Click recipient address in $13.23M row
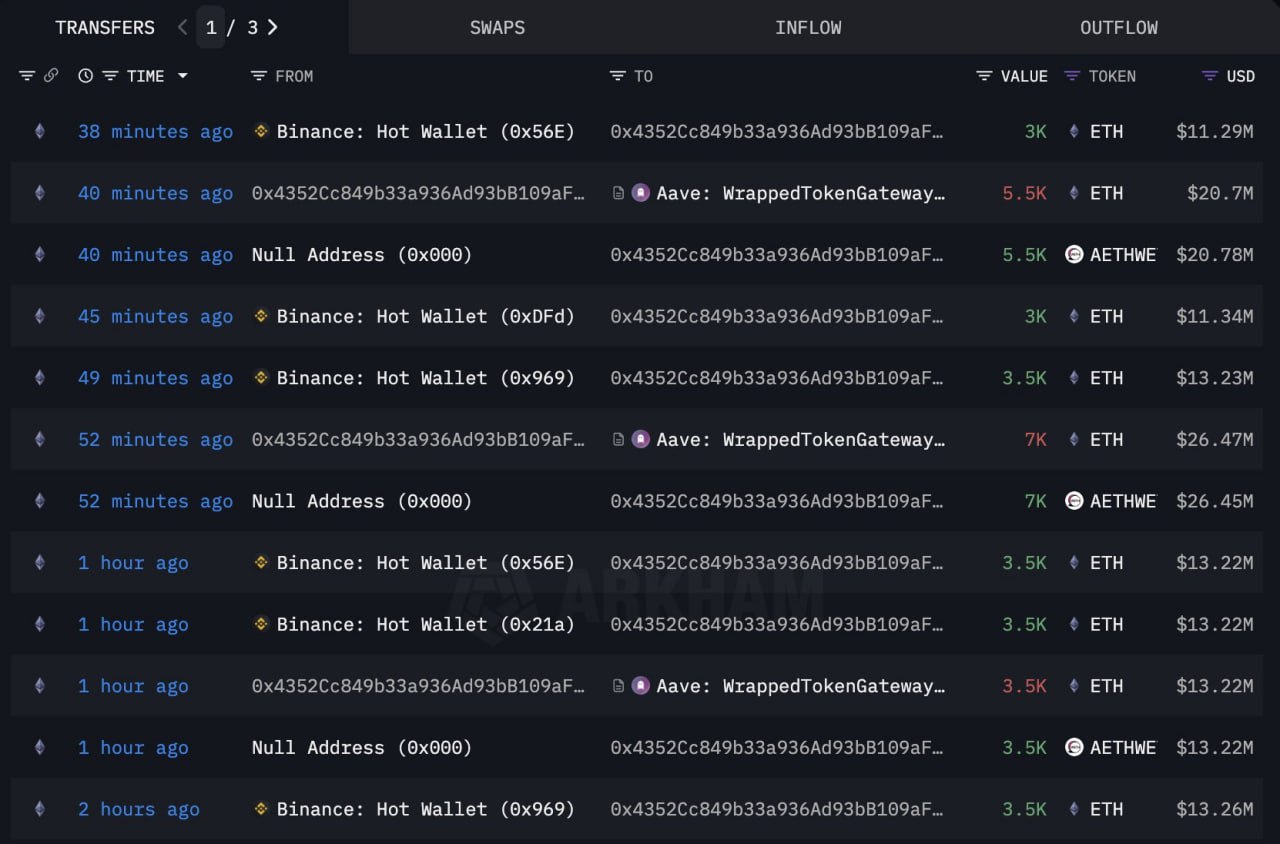Screen dimensions: 1280x844 click(x=777, y=378)
